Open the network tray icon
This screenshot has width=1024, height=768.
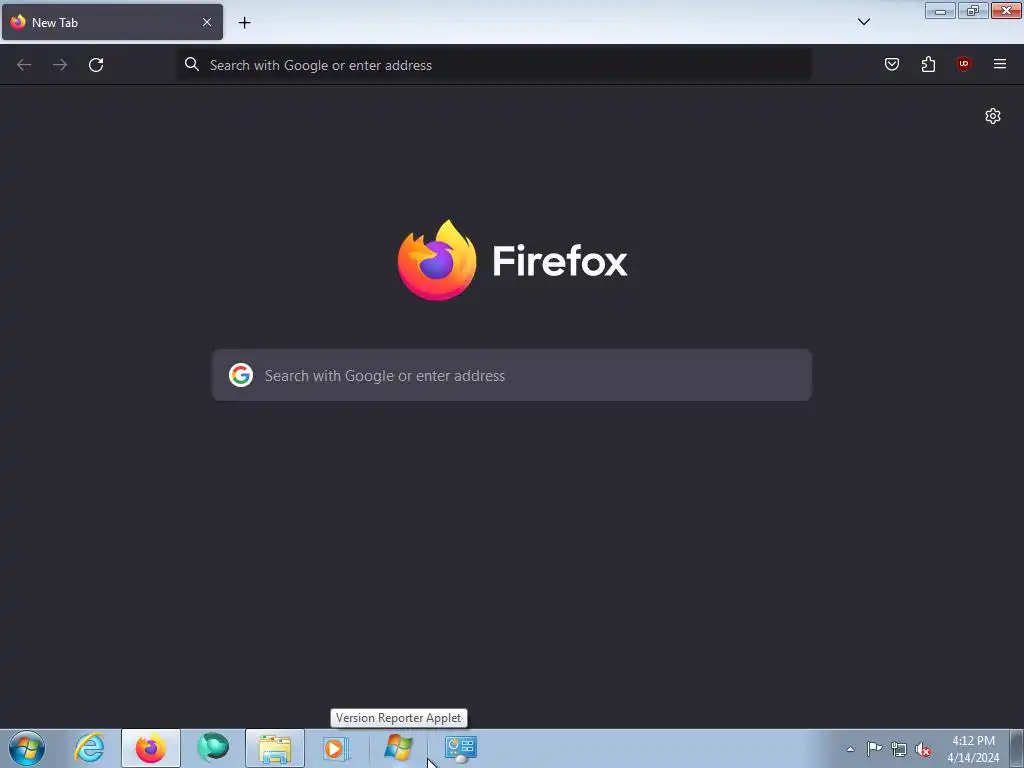tap(899, 749)
